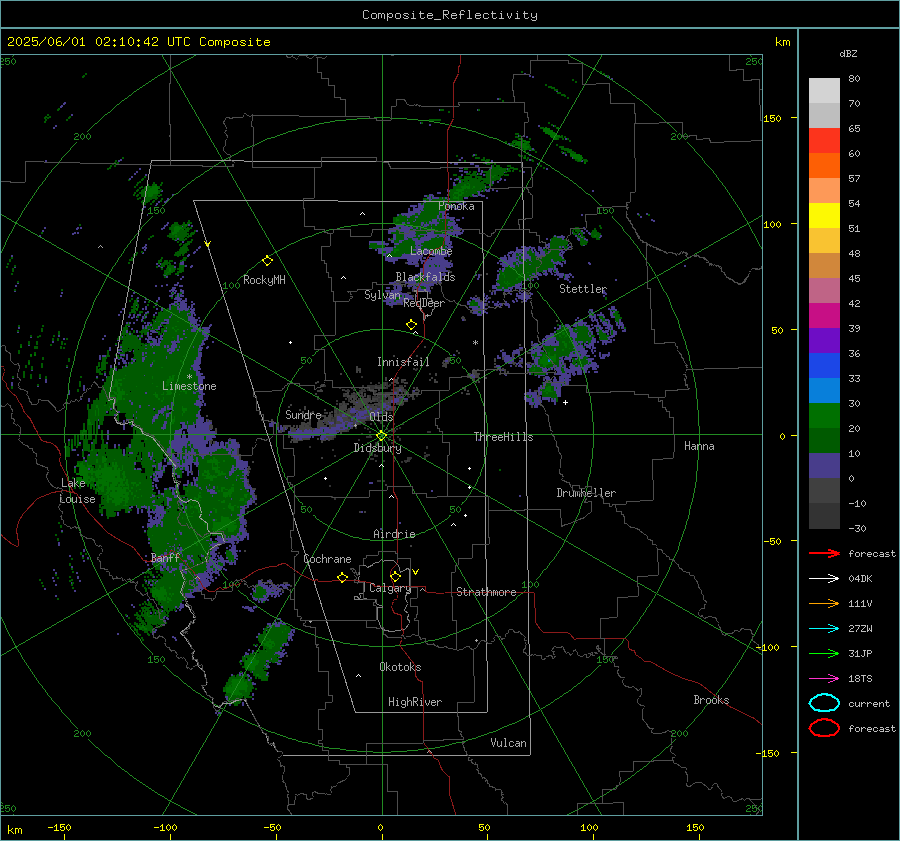This screenshot has width=900, height=841.
Task: Click the Brooks label
Action: pyautogui.click(x=711, y=700)
